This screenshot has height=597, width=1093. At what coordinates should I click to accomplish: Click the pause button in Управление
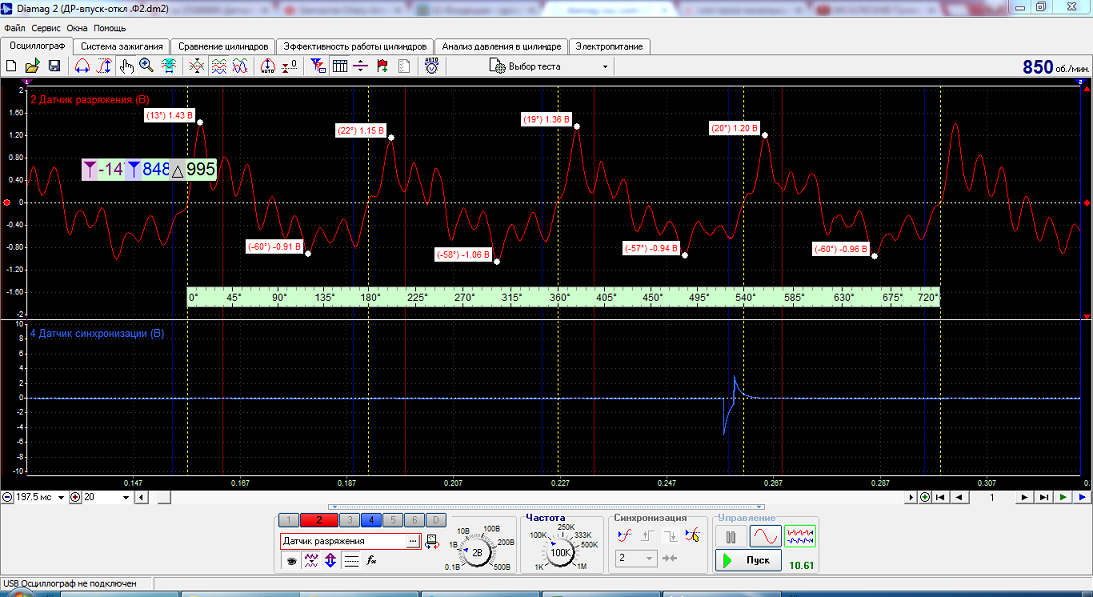(731, 537)
